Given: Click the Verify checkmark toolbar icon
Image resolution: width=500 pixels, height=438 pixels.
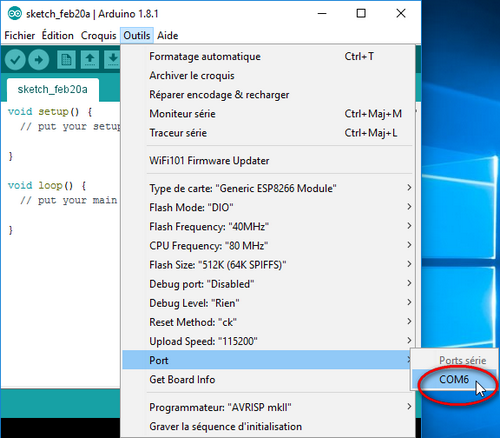Looking at the screenshot, I should (15, 60).
